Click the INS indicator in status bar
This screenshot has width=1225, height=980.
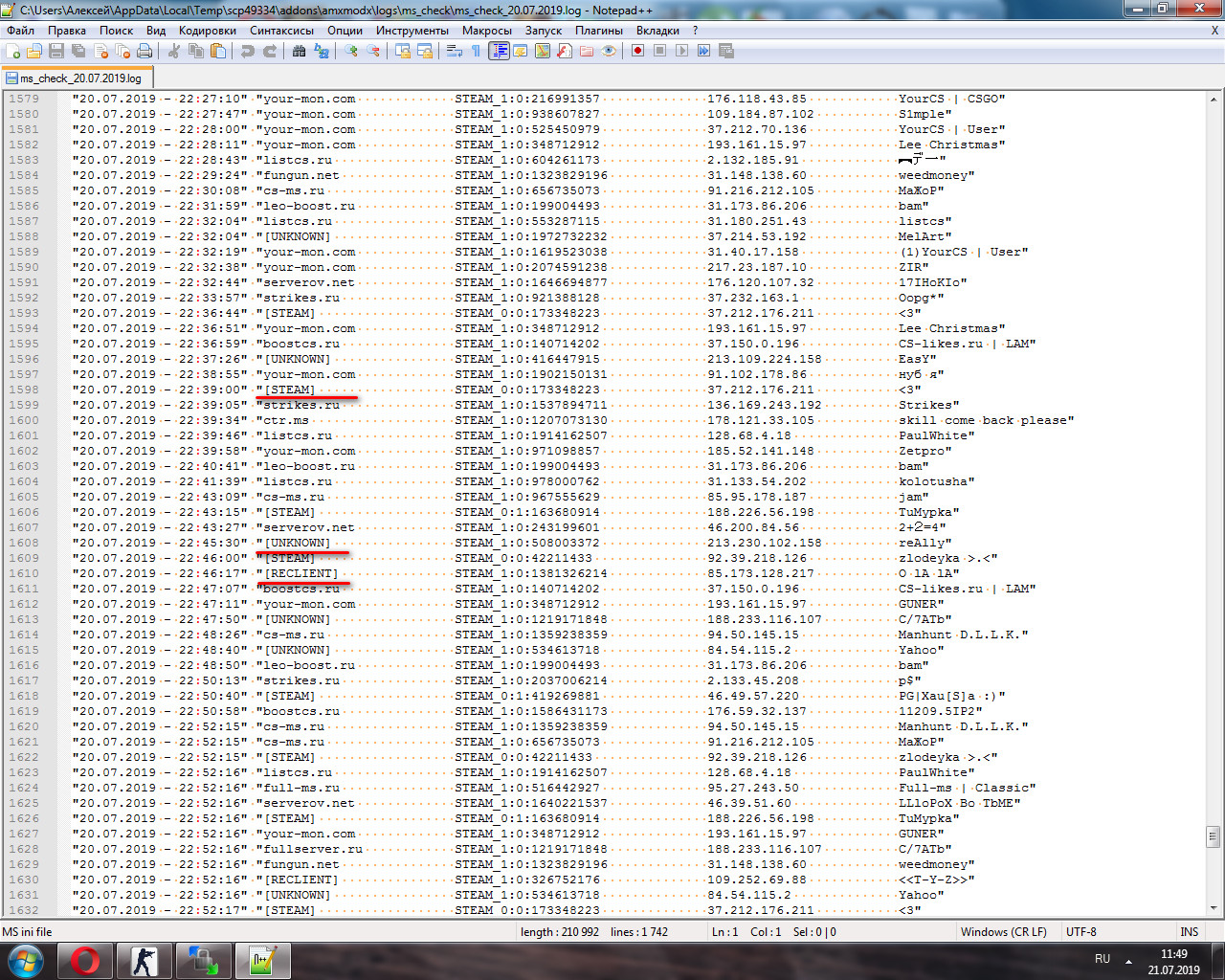(1190, 932)
